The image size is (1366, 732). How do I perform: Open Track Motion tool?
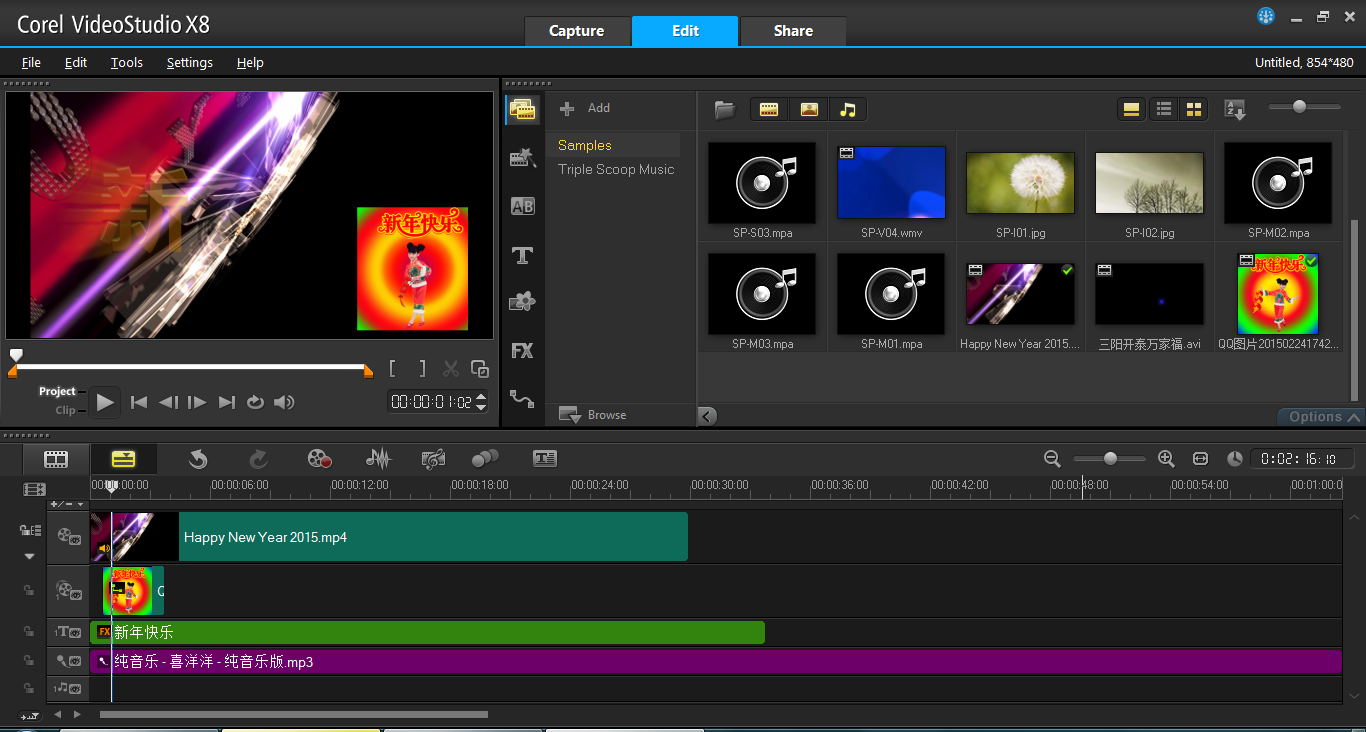point(485,459)
